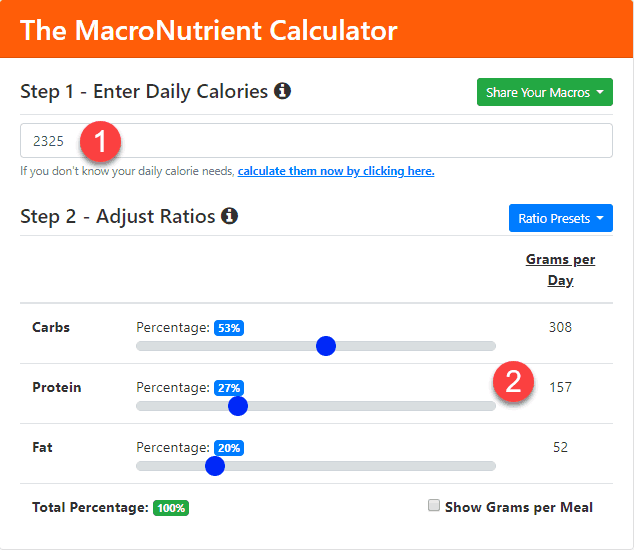This screenshot has width=634, height=550.
Task: Follow the calculate them now link
Action: 336,171
